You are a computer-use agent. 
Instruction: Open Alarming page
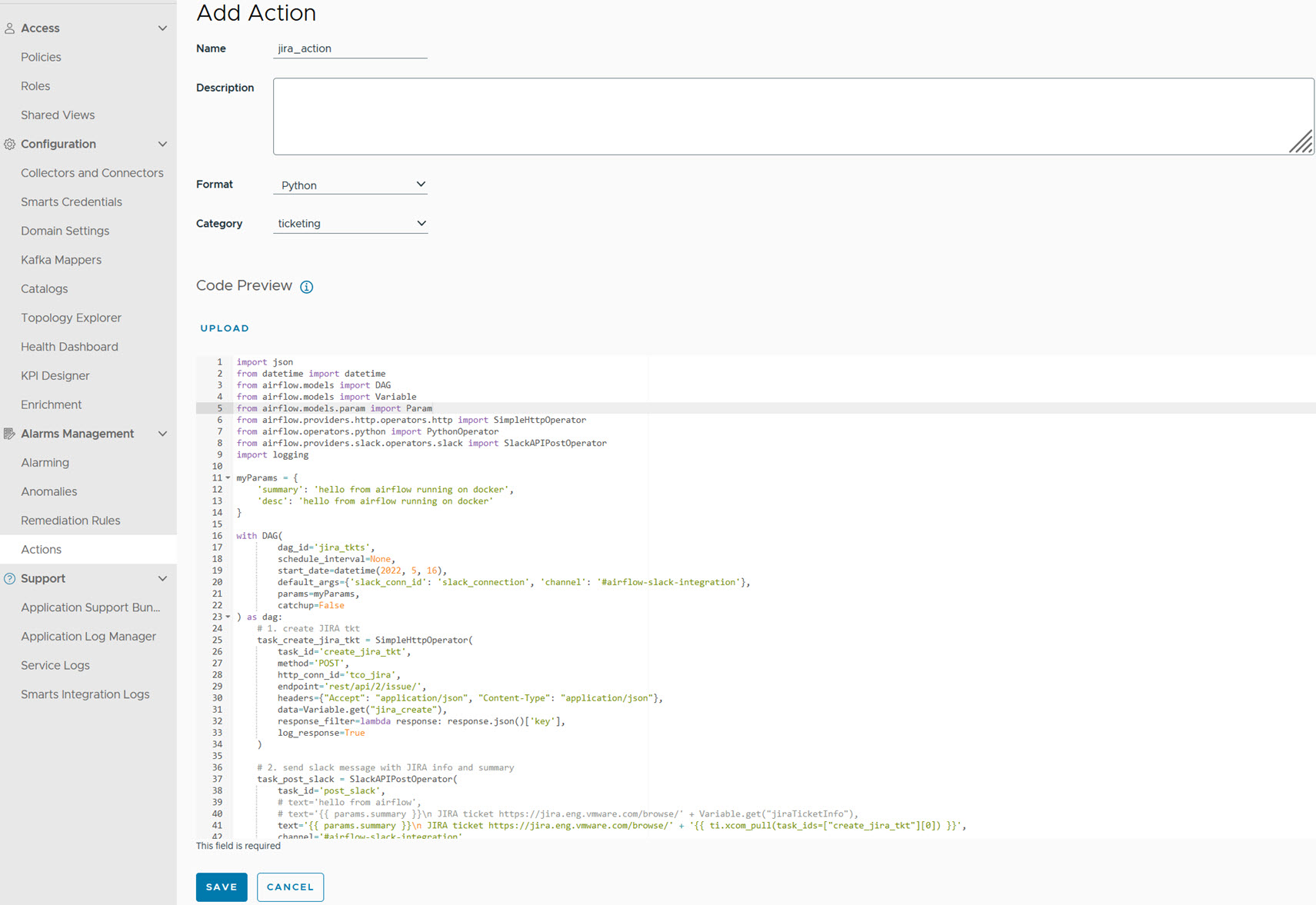(45, 462)
